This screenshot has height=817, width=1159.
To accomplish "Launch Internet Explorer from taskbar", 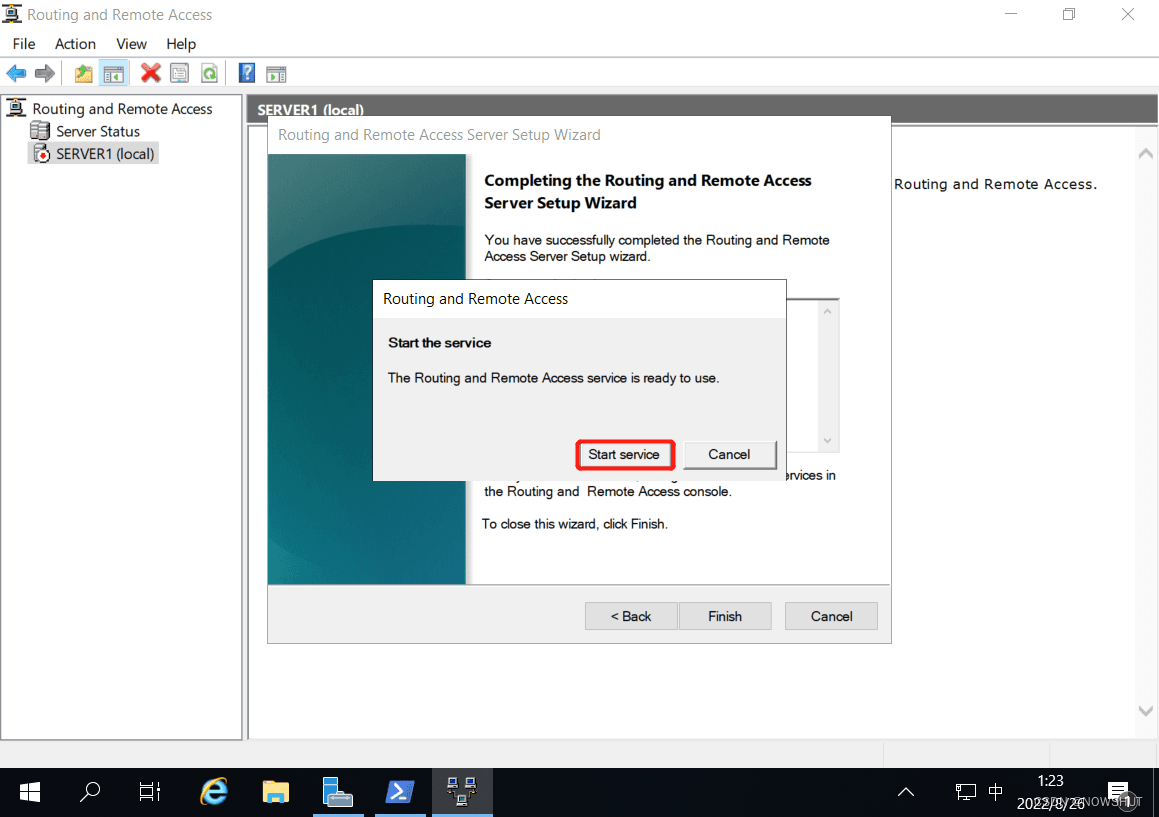I will (214, 792).
